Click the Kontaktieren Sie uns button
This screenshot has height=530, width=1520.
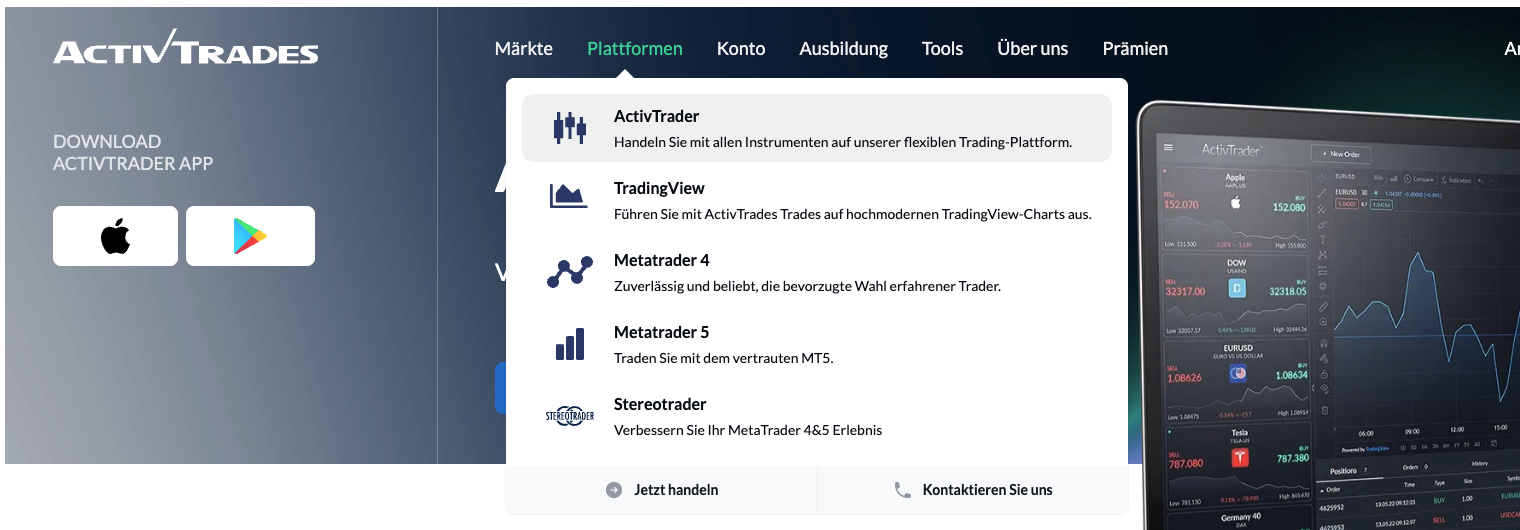pos(973,490)
